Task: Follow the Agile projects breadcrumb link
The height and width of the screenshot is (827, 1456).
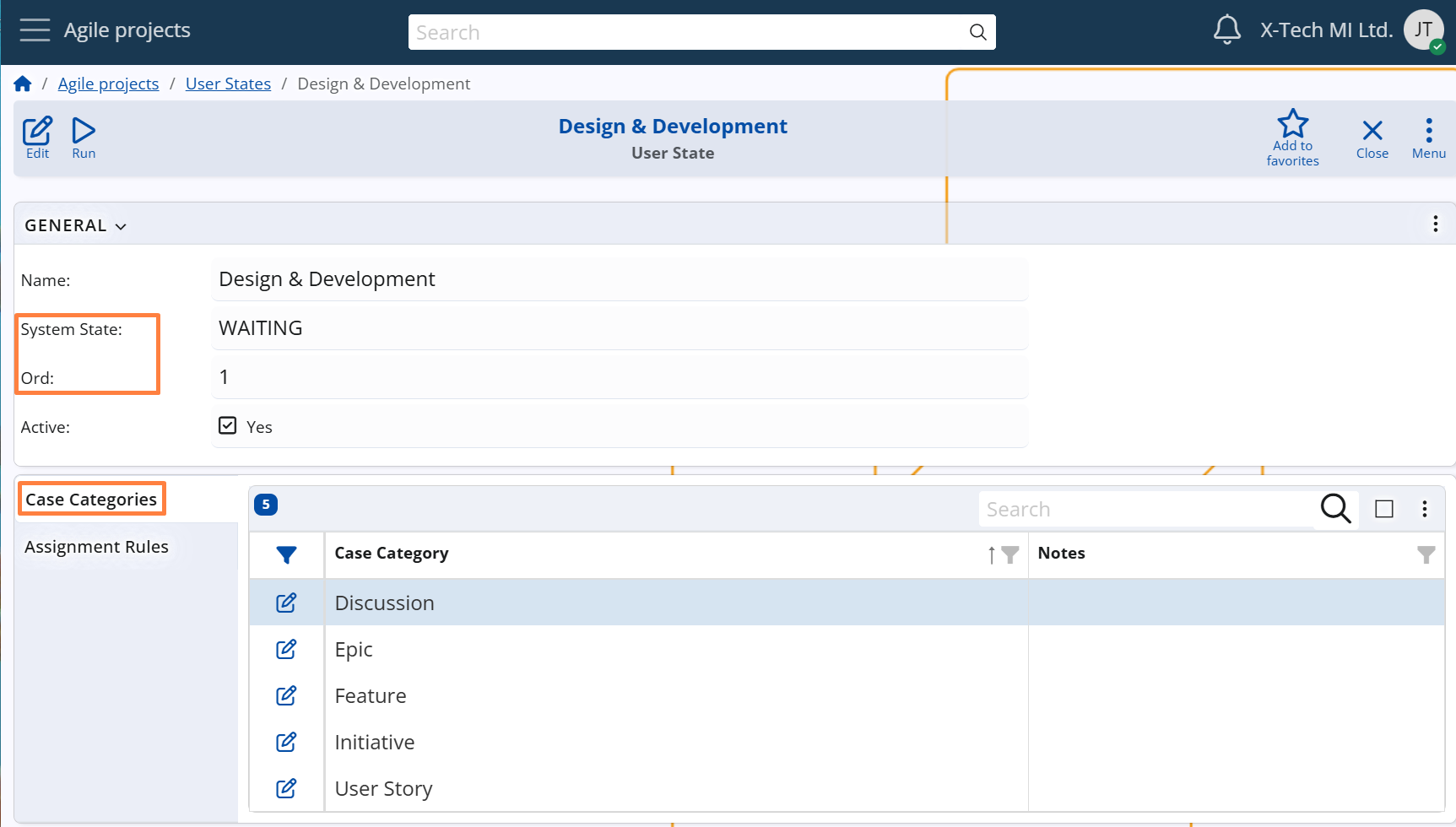Action: pyautogui.click(x=108, y=84)
